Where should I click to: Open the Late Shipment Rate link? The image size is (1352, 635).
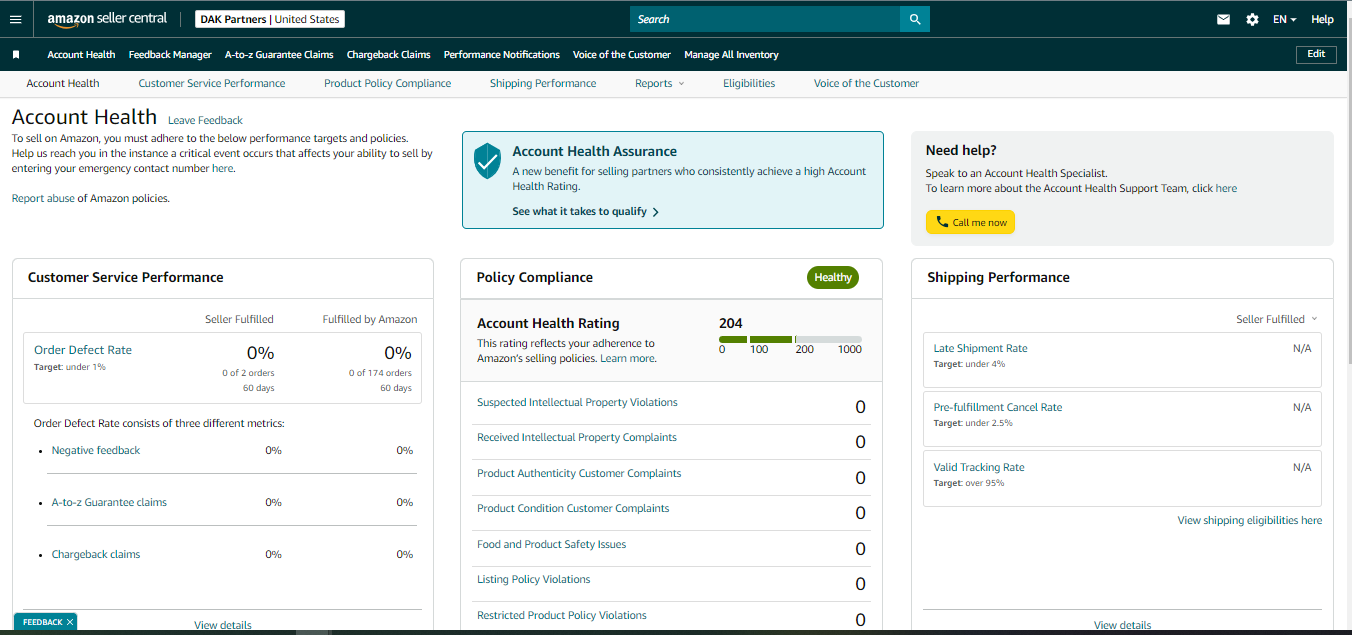[980, 349]
